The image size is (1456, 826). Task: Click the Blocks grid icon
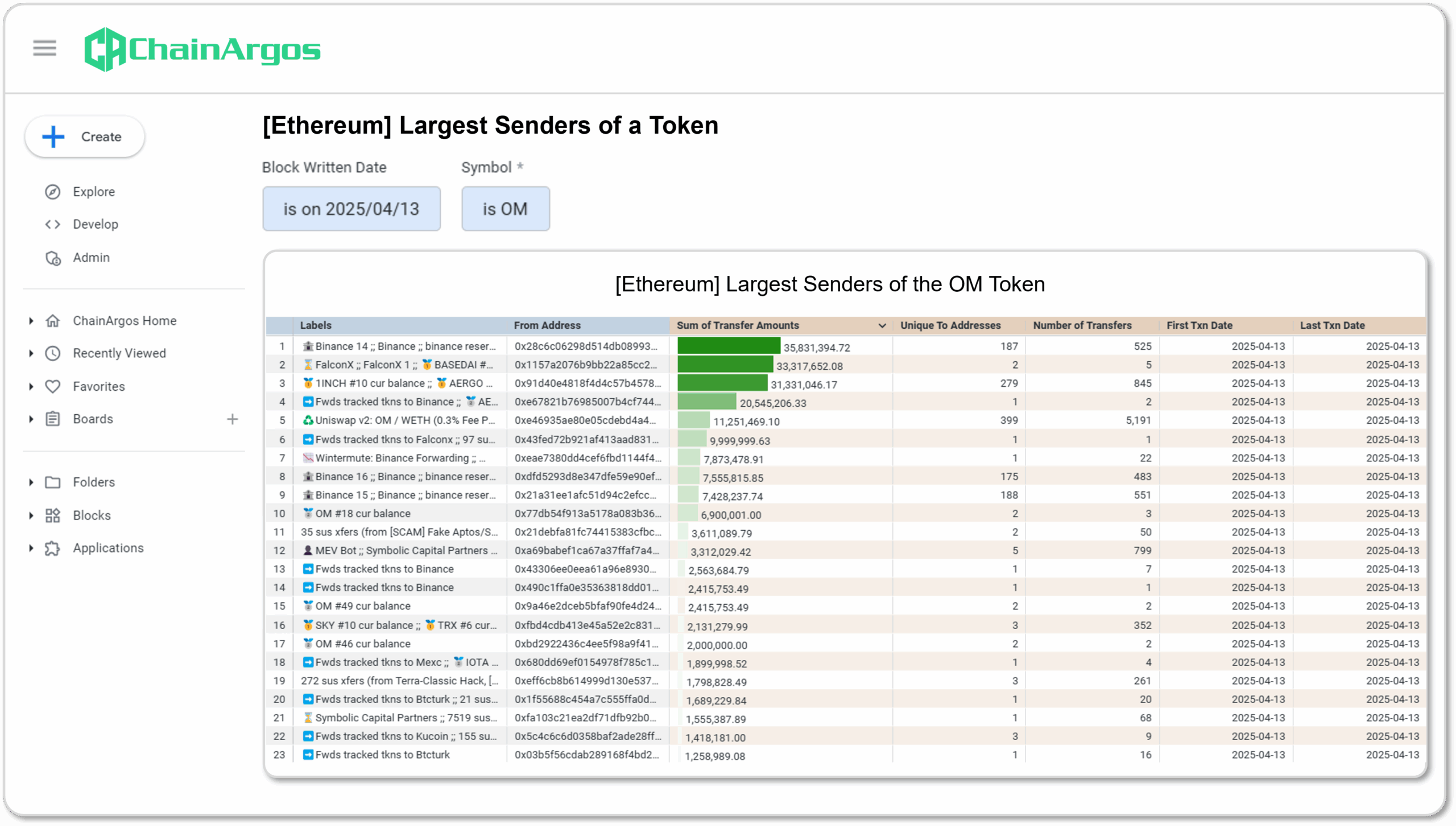pos(52,515)
